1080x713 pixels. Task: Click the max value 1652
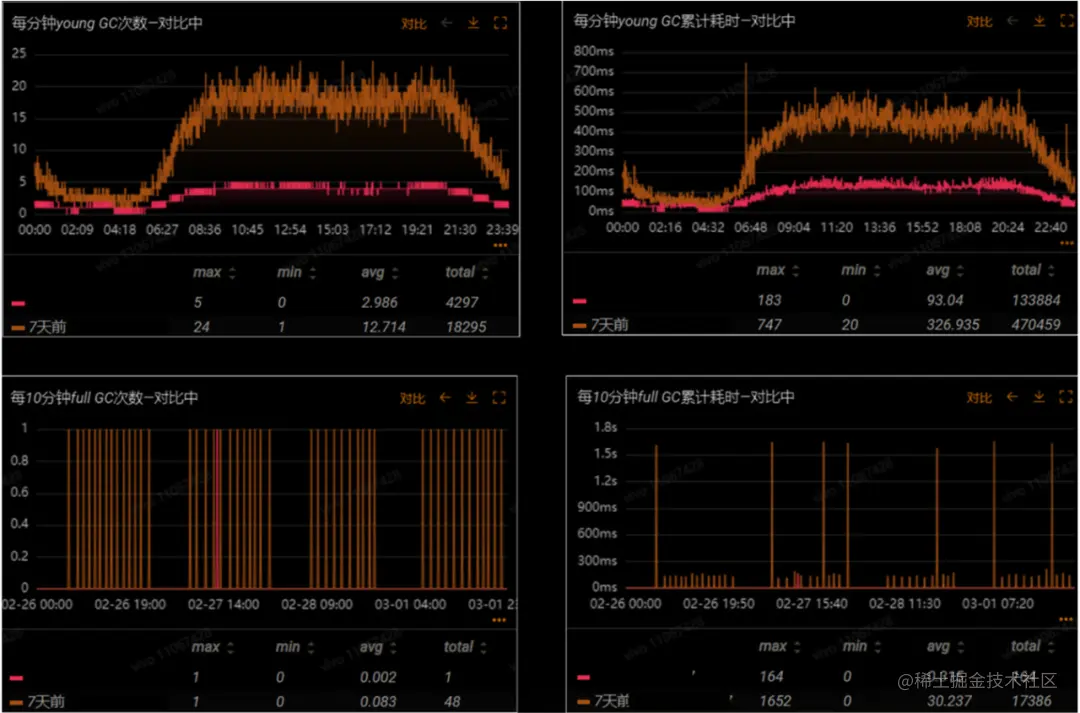coord(775,701)
